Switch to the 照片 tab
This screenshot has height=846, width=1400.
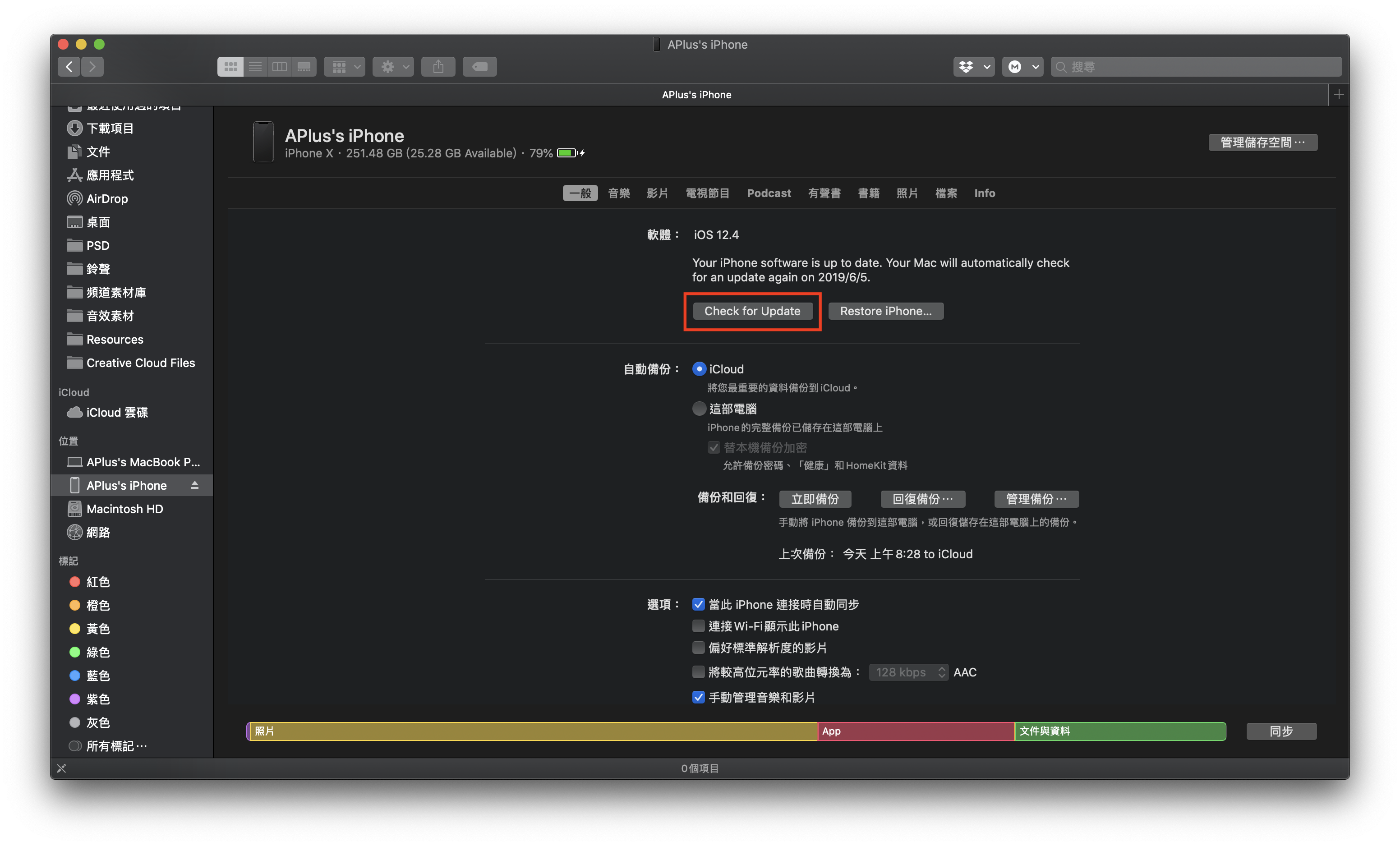[x=907, y=193]
